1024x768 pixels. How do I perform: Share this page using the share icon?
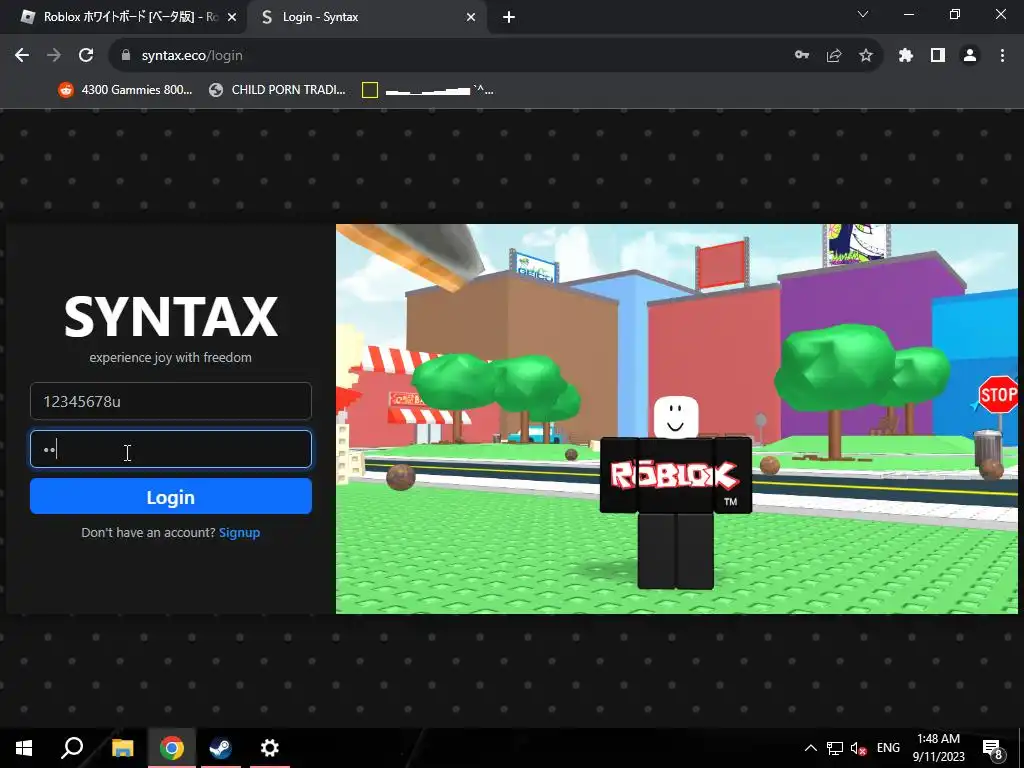click(x=834, y=56)
